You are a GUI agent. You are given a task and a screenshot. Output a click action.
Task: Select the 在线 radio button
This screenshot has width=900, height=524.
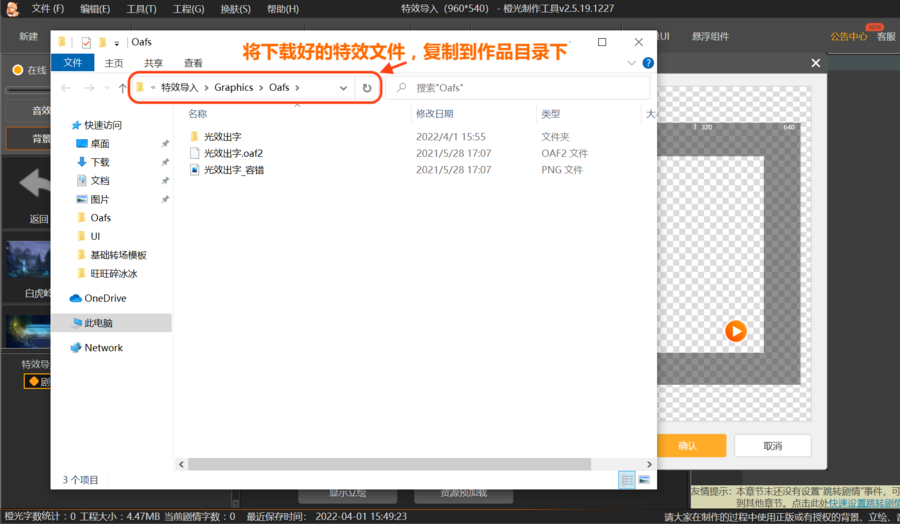pos(17,70)
